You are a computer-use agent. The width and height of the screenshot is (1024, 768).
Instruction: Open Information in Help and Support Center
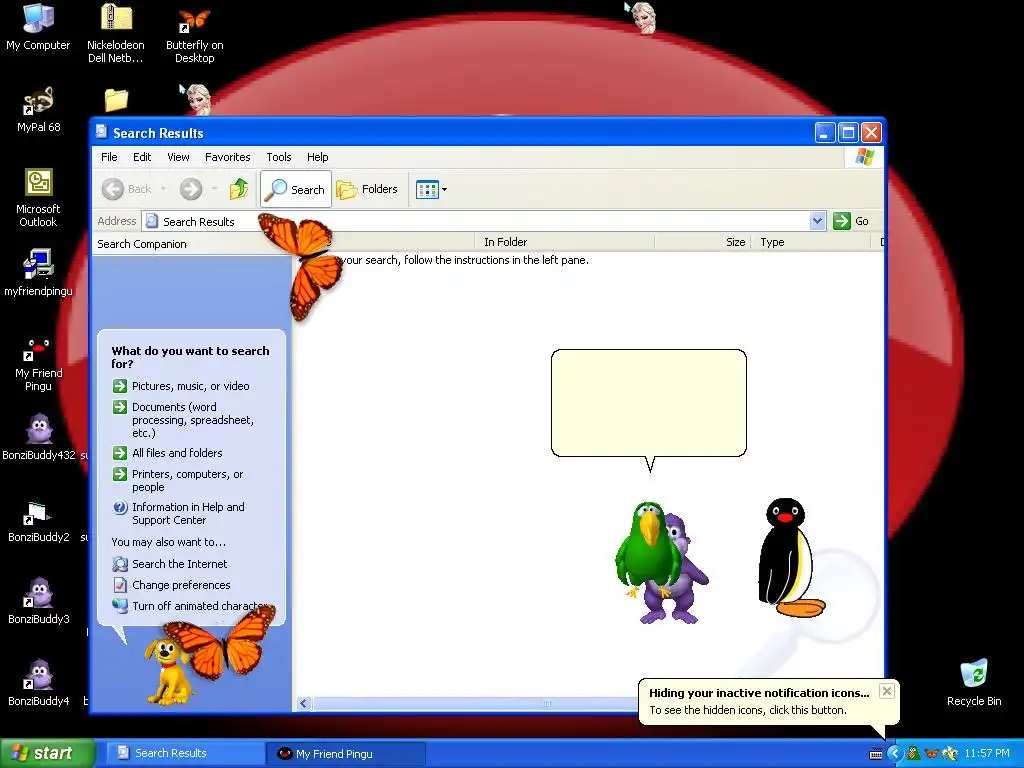tap(178, 513)
